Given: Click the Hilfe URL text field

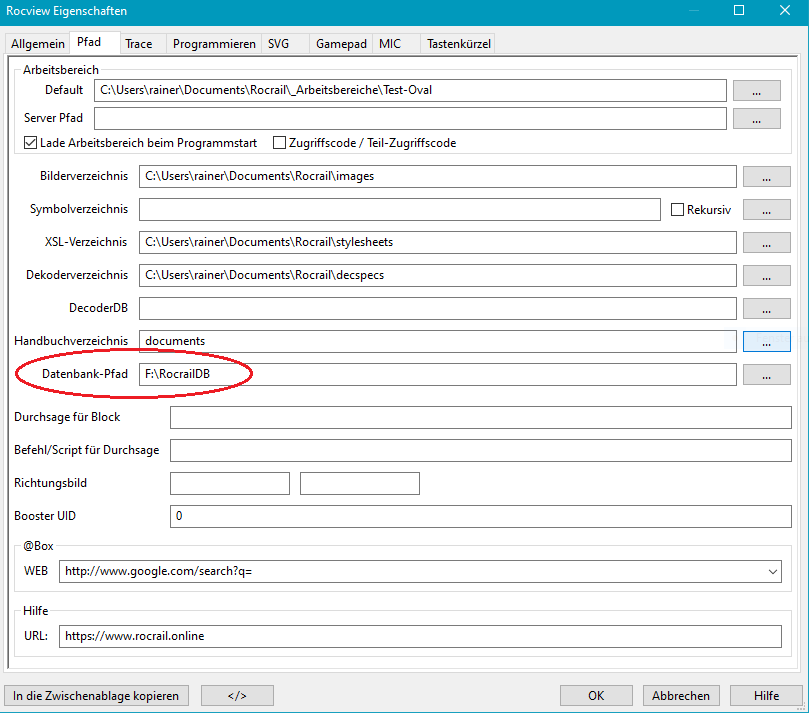Looking at the screenshot, I should click(420, 636).
